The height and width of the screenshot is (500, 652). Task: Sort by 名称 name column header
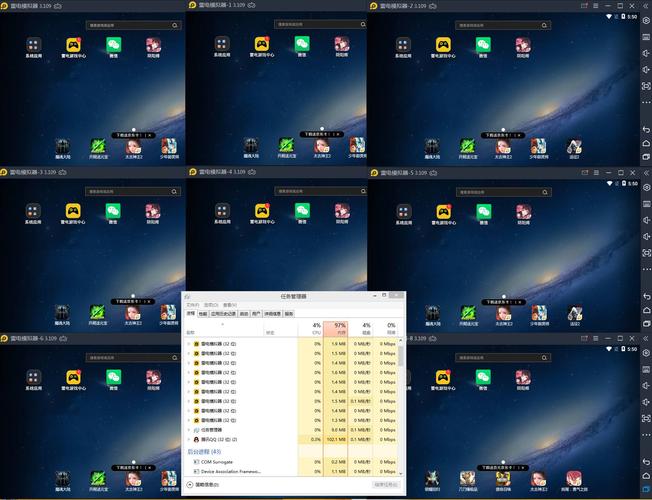coord(225,329)
